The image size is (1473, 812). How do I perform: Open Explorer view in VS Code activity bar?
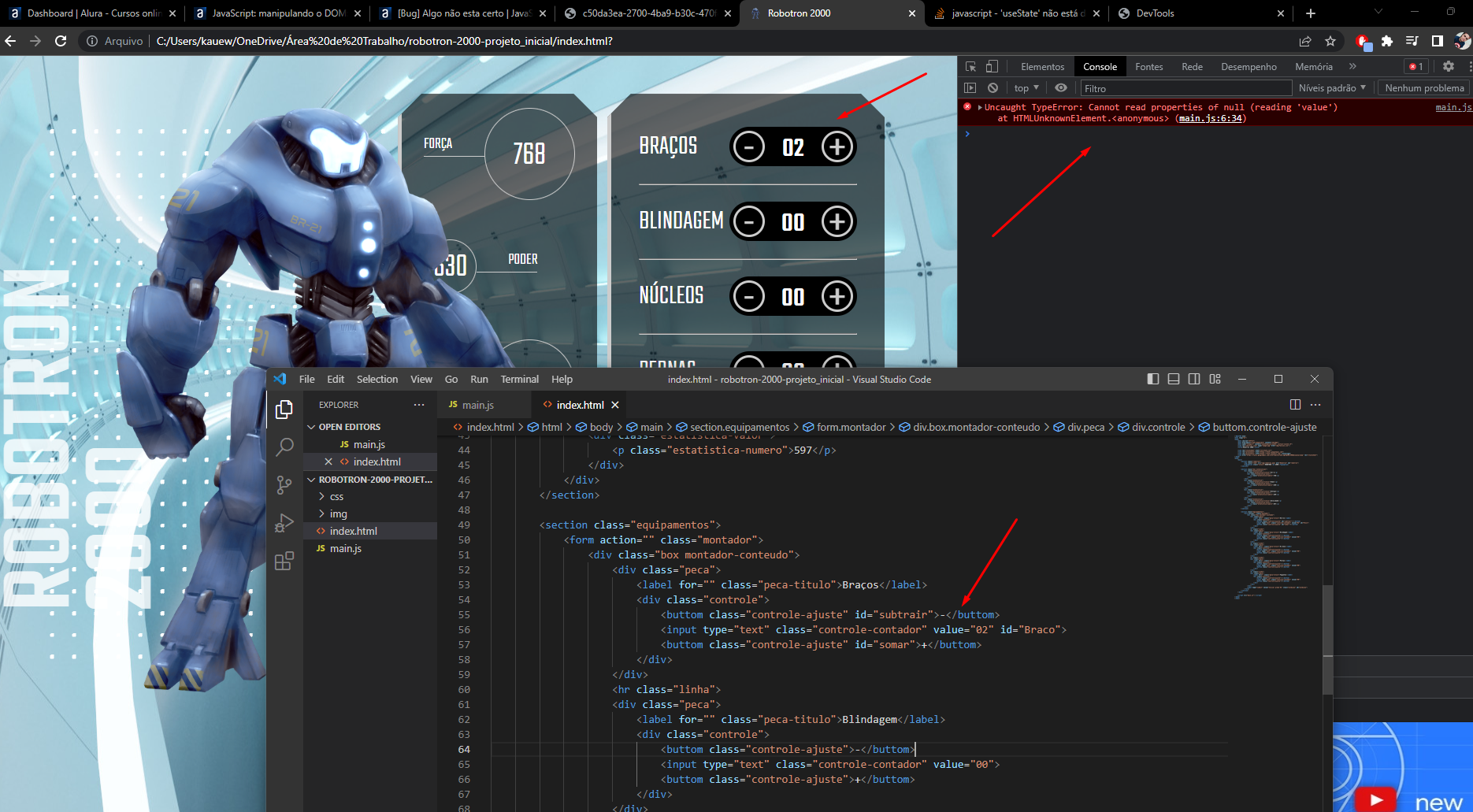[x=284, y=410]
